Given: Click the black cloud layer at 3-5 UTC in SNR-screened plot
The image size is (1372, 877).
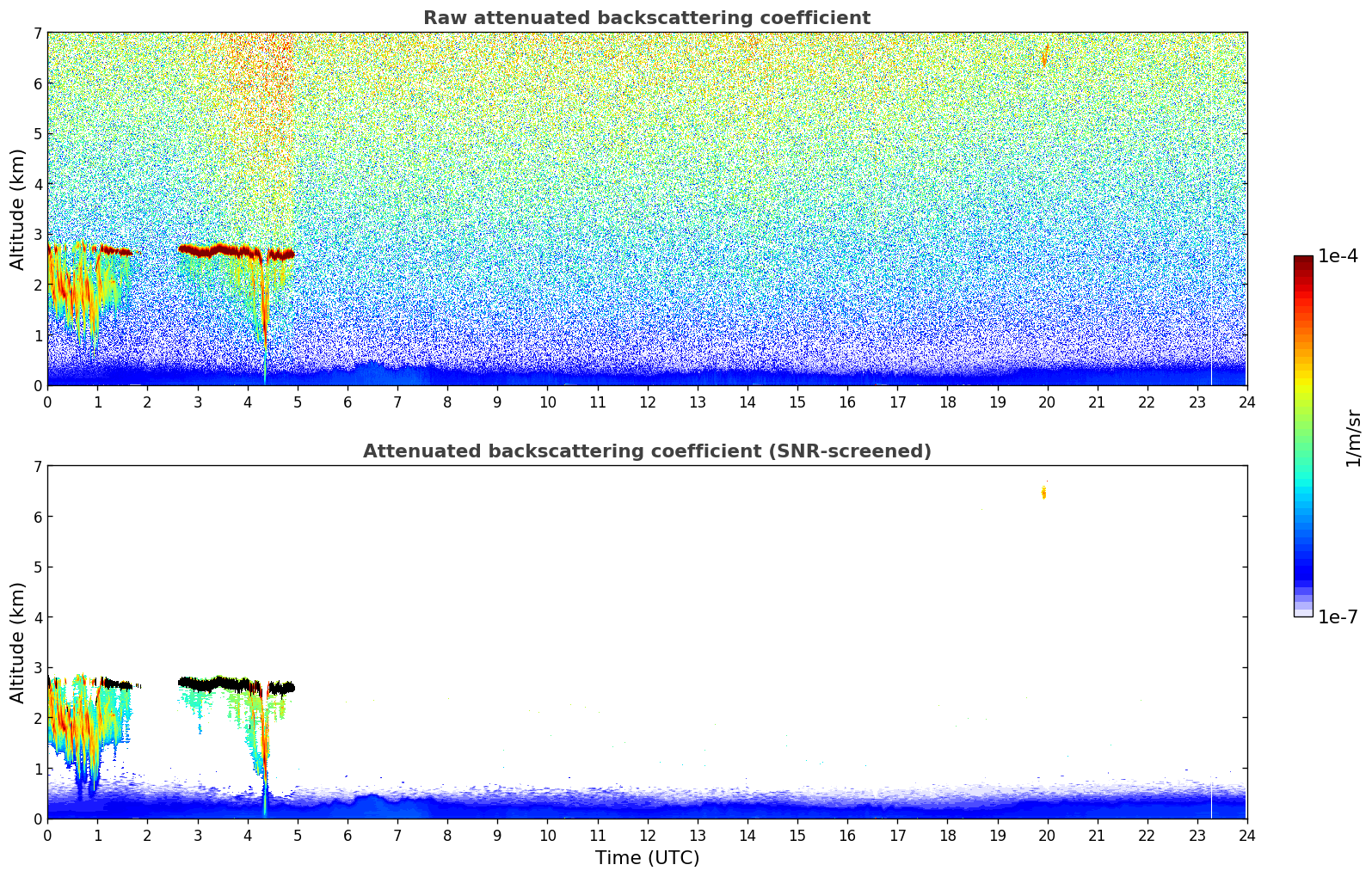Looking at the screenshot, I should pyautogui.click(x=236, y=685).
